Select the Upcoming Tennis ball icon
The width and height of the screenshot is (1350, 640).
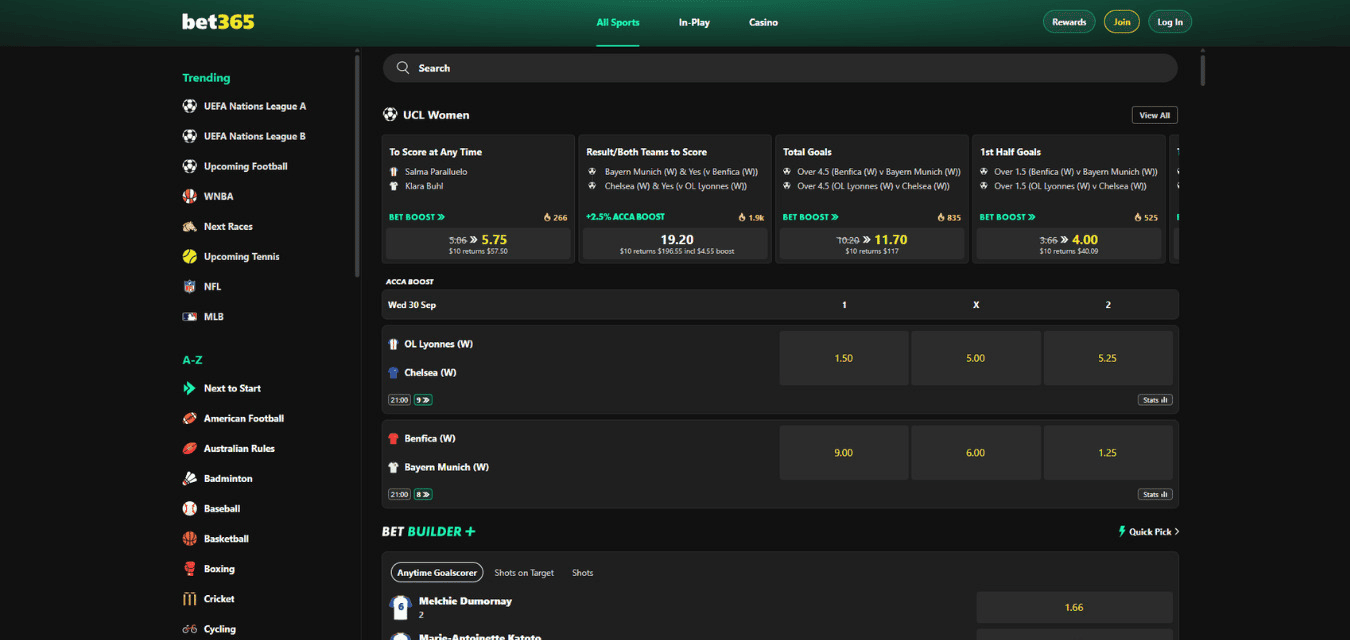coord(189,256)
